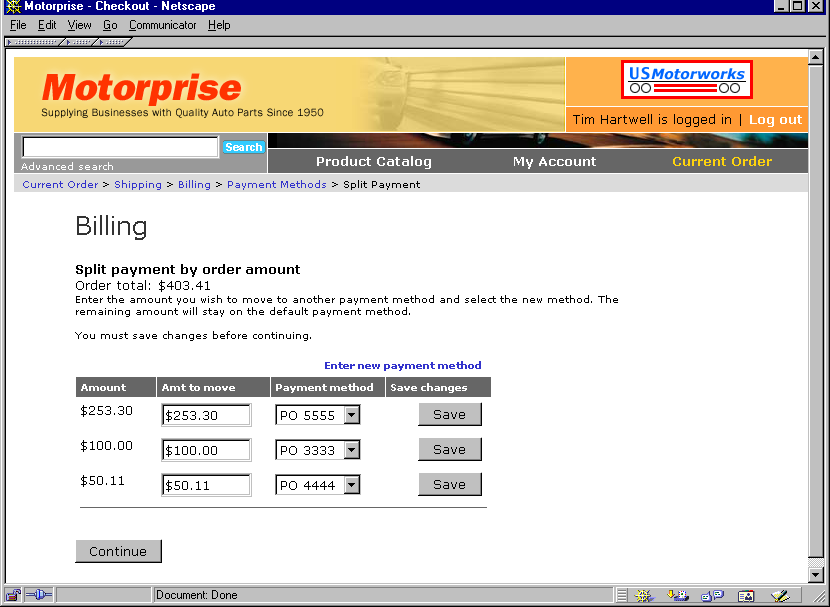Click the USMotorworks logo
Screen dimensions: 830x607
point(687,79)
